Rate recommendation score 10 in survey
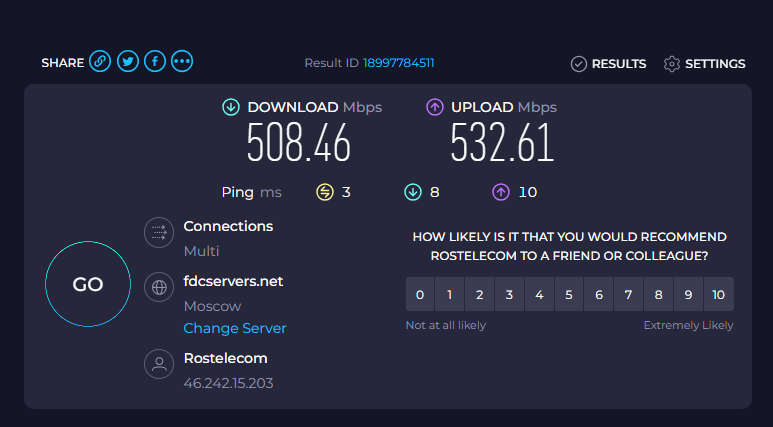This screenshot has width=773, height=427. [x=719, y=294]
